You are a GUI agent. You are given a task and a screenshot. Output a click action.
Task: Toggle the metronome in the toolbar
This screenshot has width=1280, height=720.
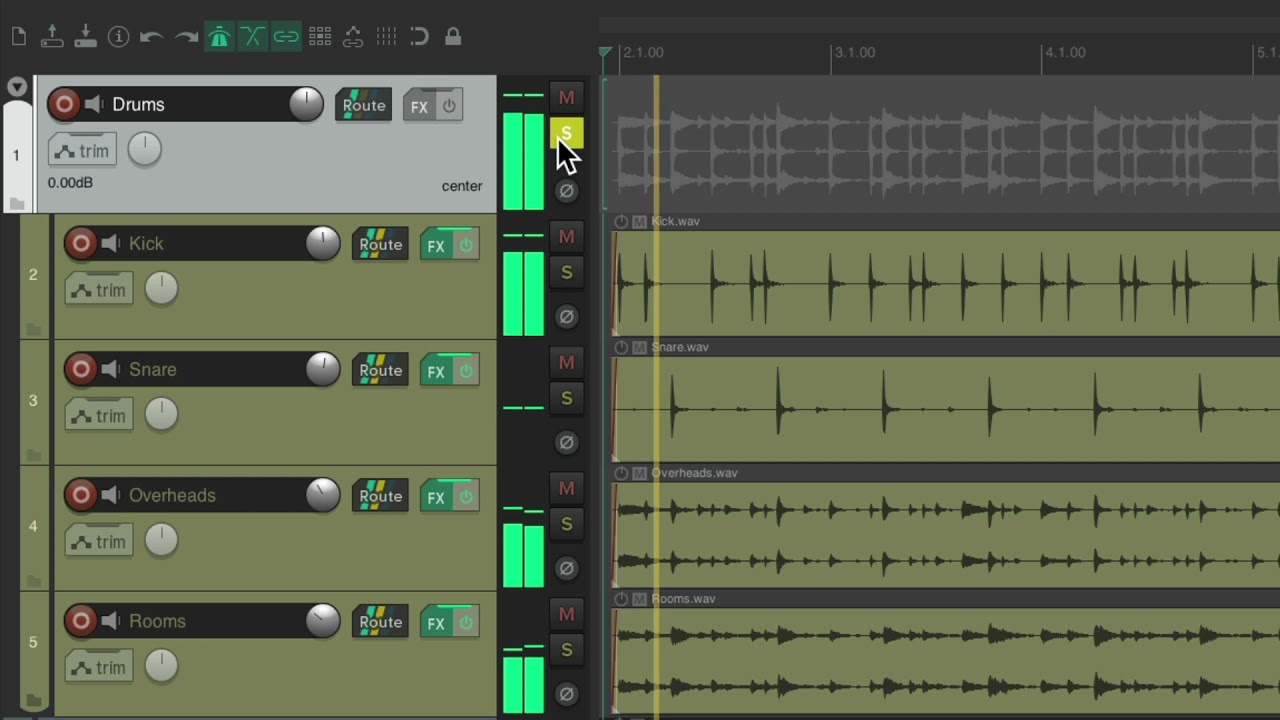pos(219,37)
